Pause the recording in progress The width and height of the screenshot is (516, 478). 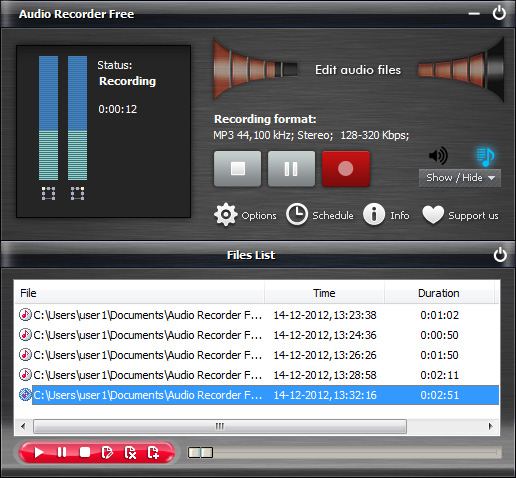pos(291,169)
